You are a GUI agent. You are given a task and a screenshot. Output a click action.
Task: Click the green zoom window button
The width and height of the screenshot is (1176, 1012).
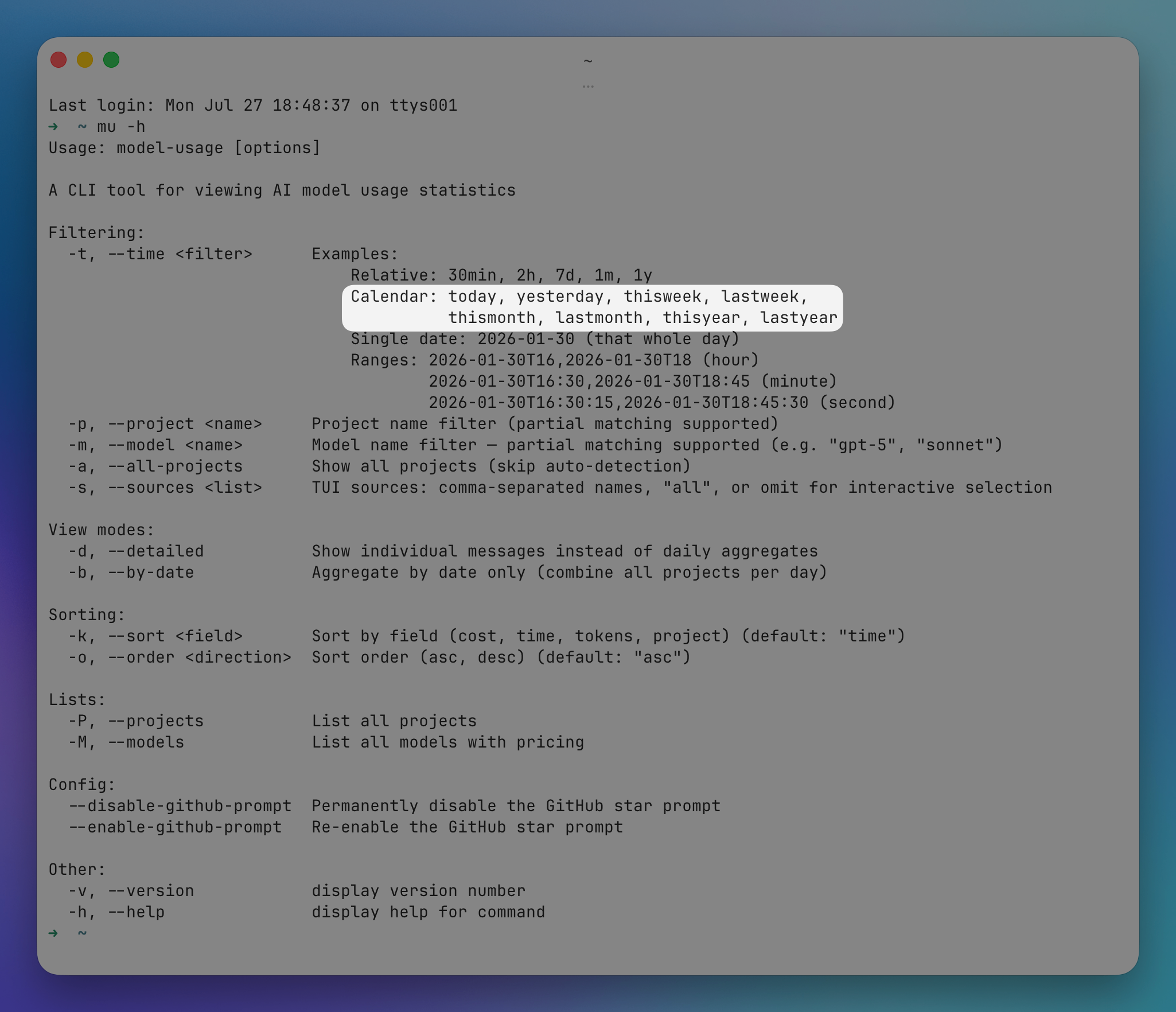pyautogui.click(x=111, y=60)
